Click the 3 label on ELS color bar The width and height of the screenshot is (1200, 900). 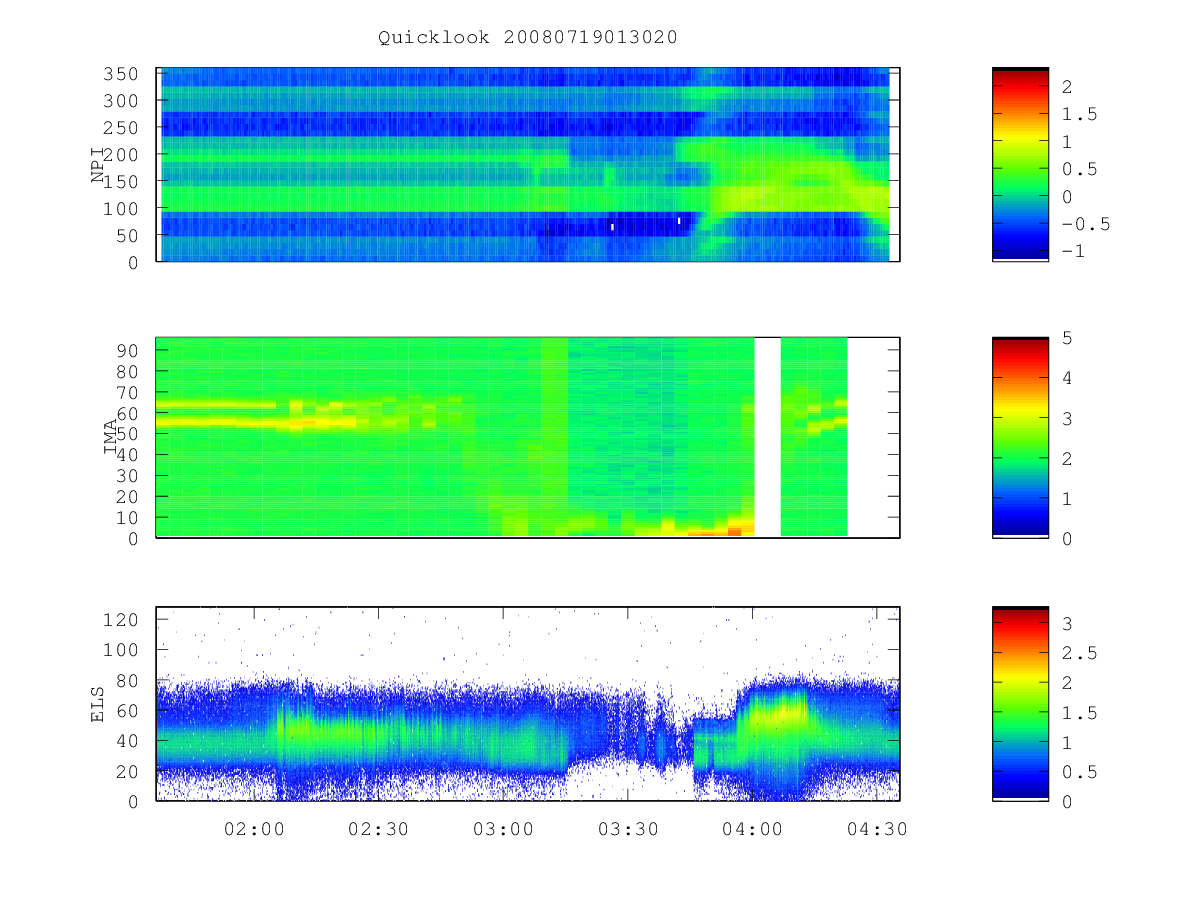1067,624
